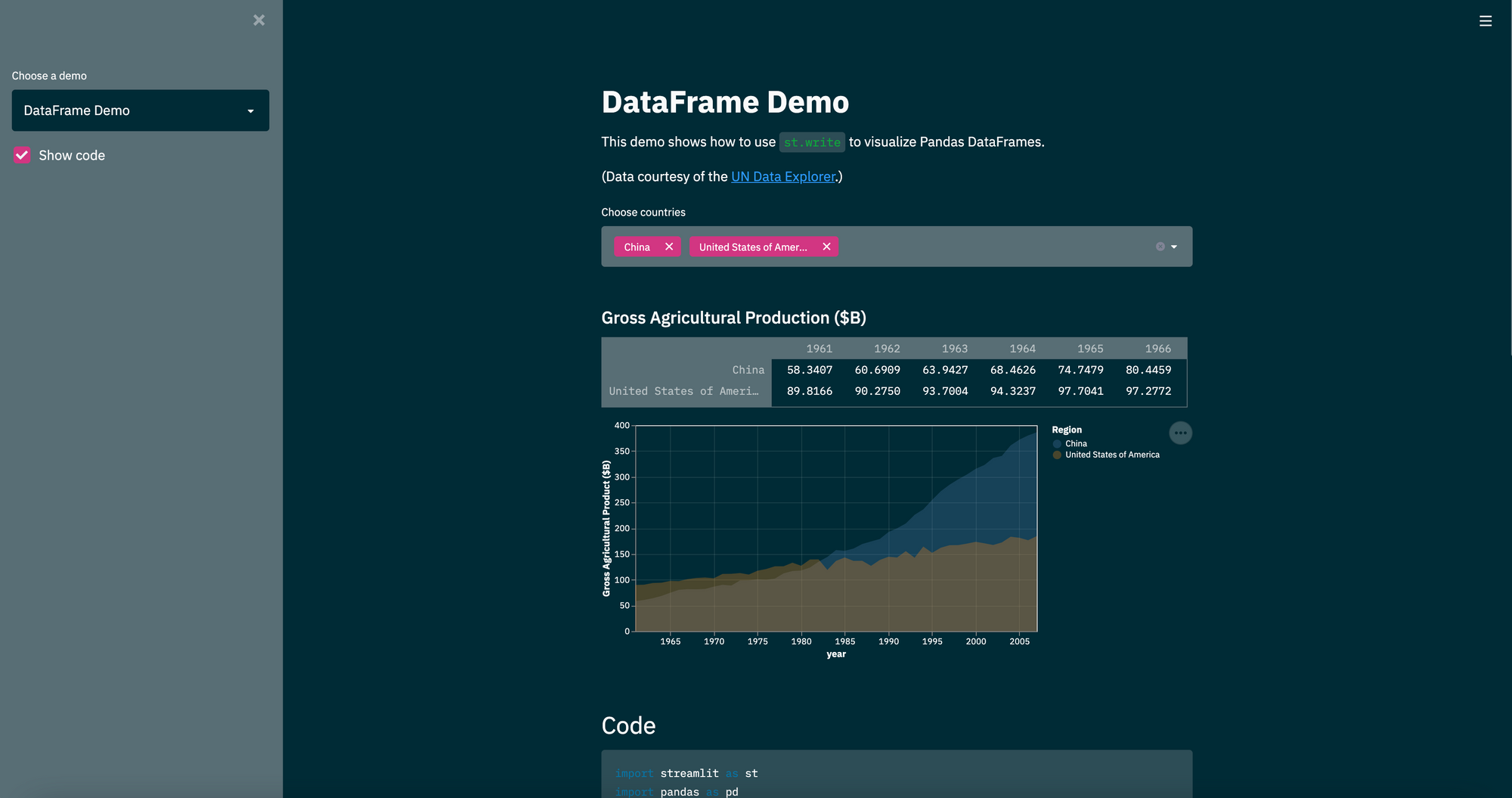Select the 1961 column header in the table
Viewport: 1512px width, 798px height.
pos(819,348)
